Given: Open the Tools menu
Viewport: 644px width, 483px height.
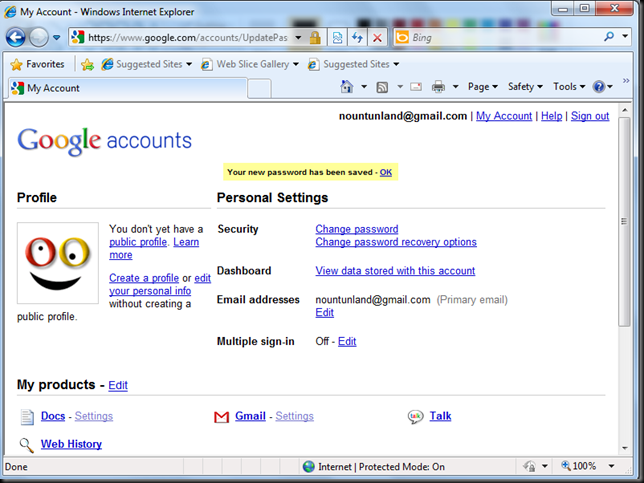Looking at the screenshot, I should tap(569, 87).
